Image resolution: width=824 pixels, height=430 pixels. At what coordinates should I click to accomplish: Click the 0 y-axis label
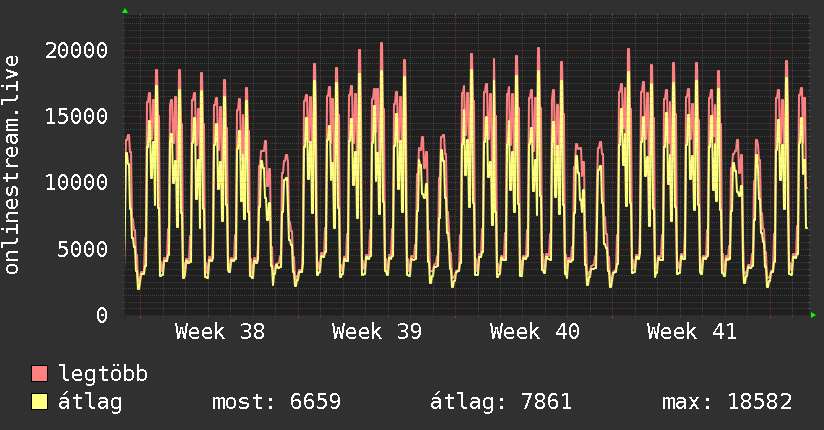tap(102, 315)
